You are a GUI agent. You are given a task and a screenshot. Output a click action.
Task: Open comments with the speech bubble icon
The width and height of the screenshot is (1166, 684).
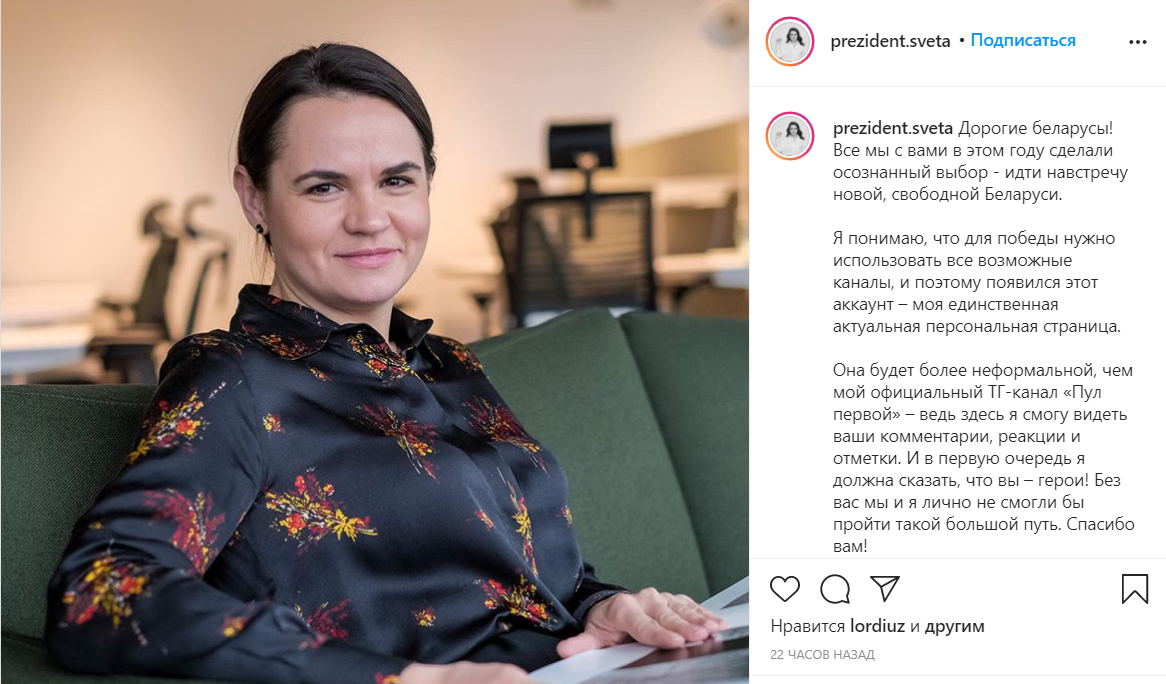point(835,589)
